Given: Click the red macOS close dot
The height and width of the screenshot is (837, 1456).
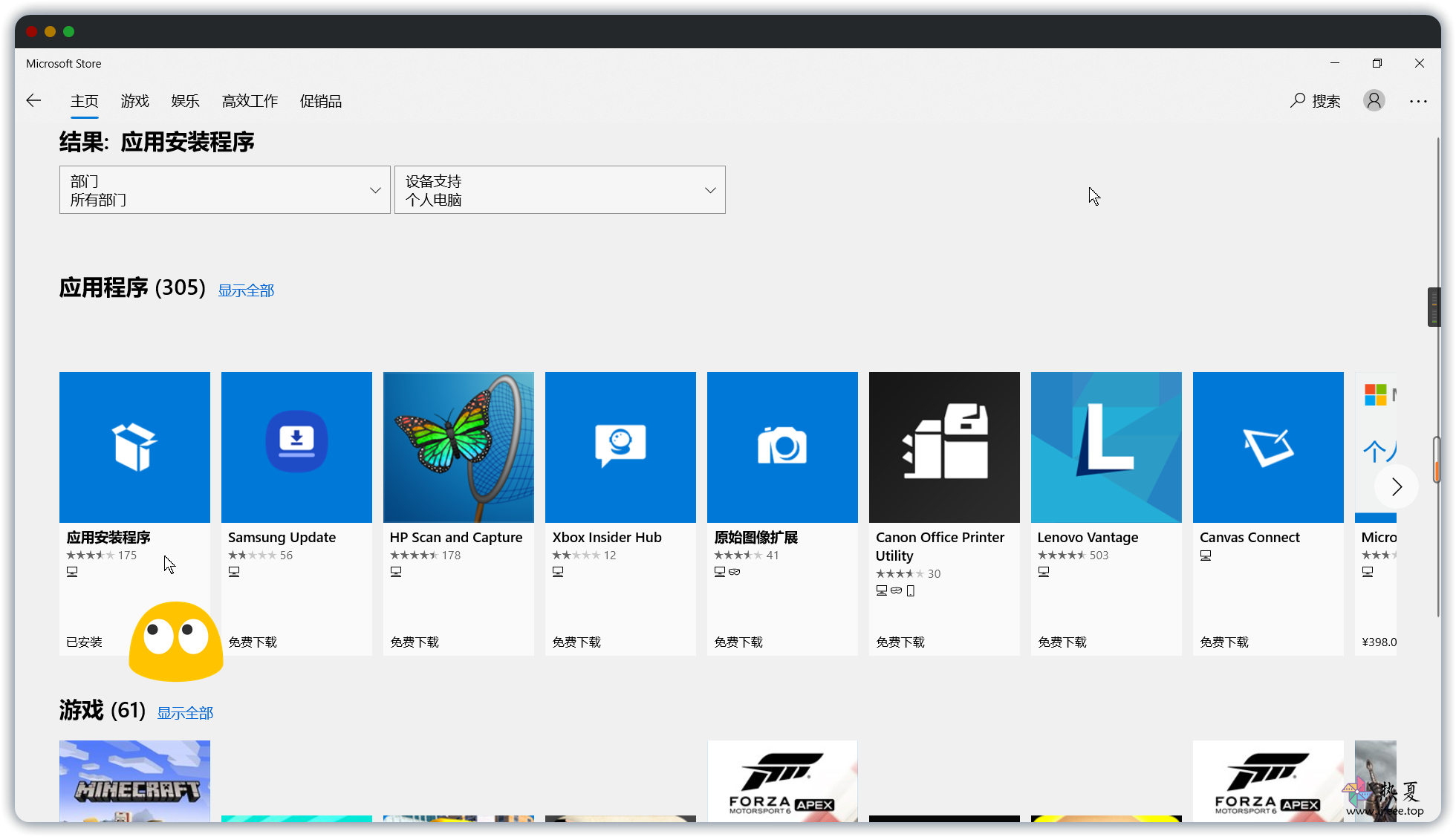Looking at the screenshot, I should tap(31, 31).
